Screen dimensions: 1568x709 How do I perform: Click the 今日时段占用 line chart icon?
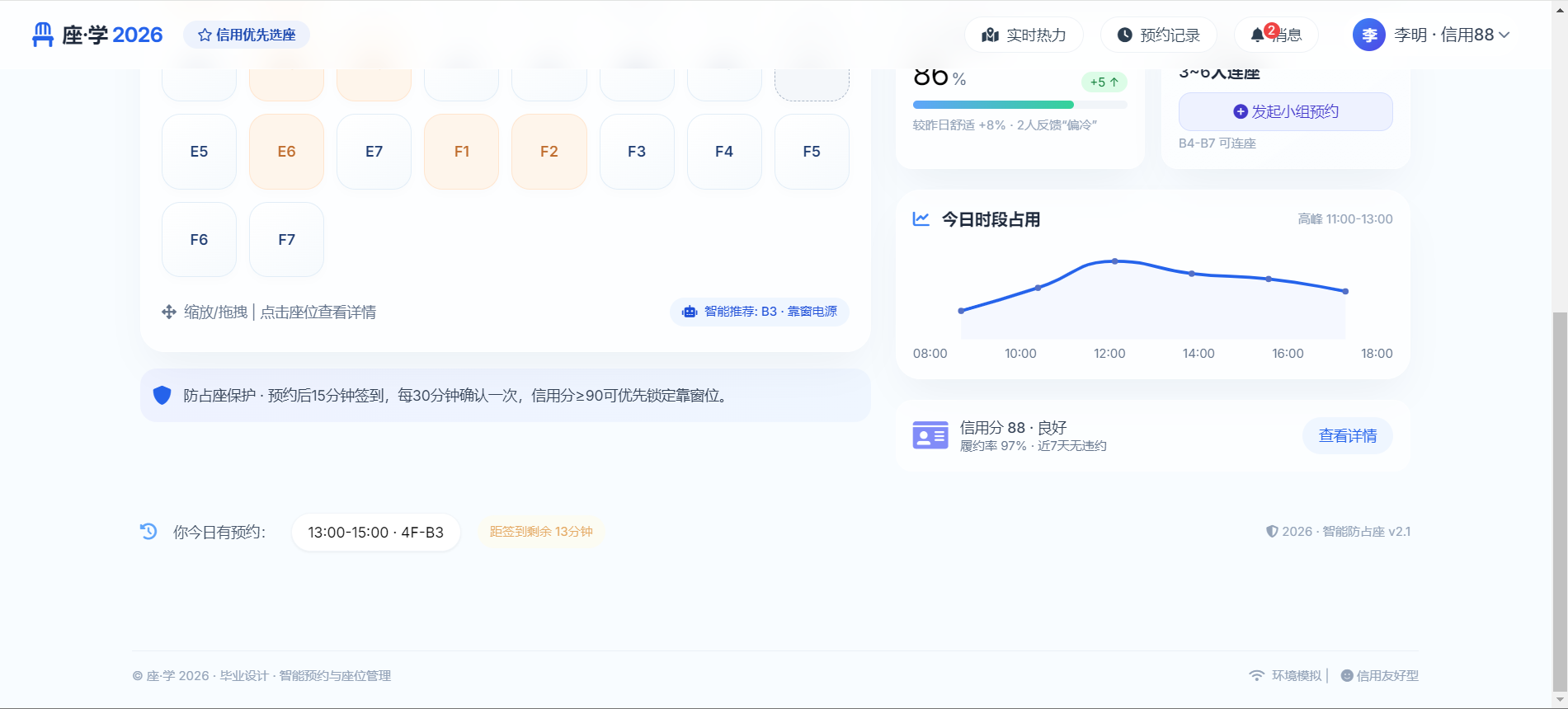(x=921, y=219)
